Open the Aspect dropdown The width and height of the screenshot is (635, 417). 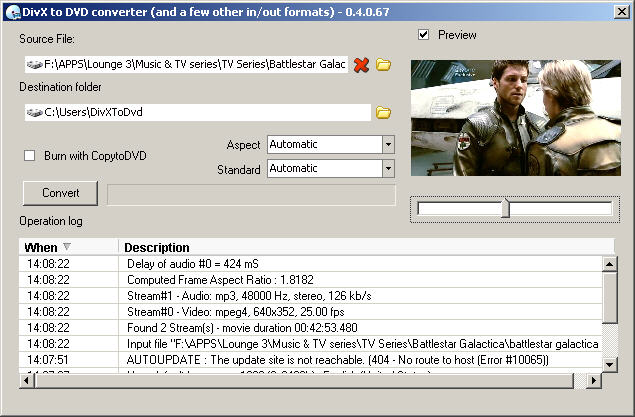(x=388, y=145)
